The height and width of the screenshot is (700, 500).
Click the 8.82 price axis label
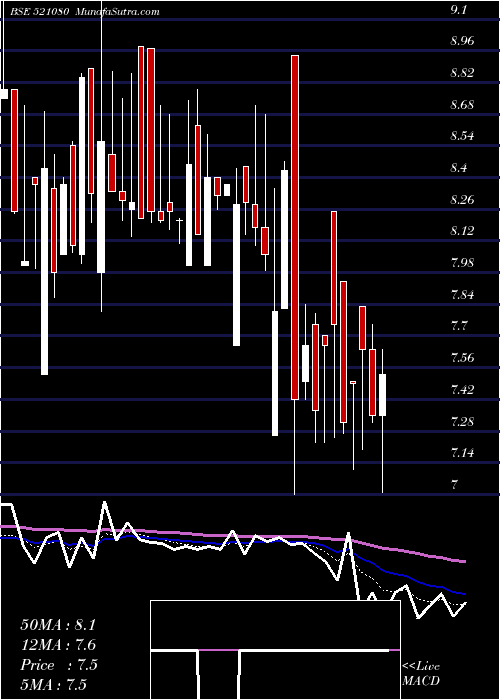tap(462, 73)
